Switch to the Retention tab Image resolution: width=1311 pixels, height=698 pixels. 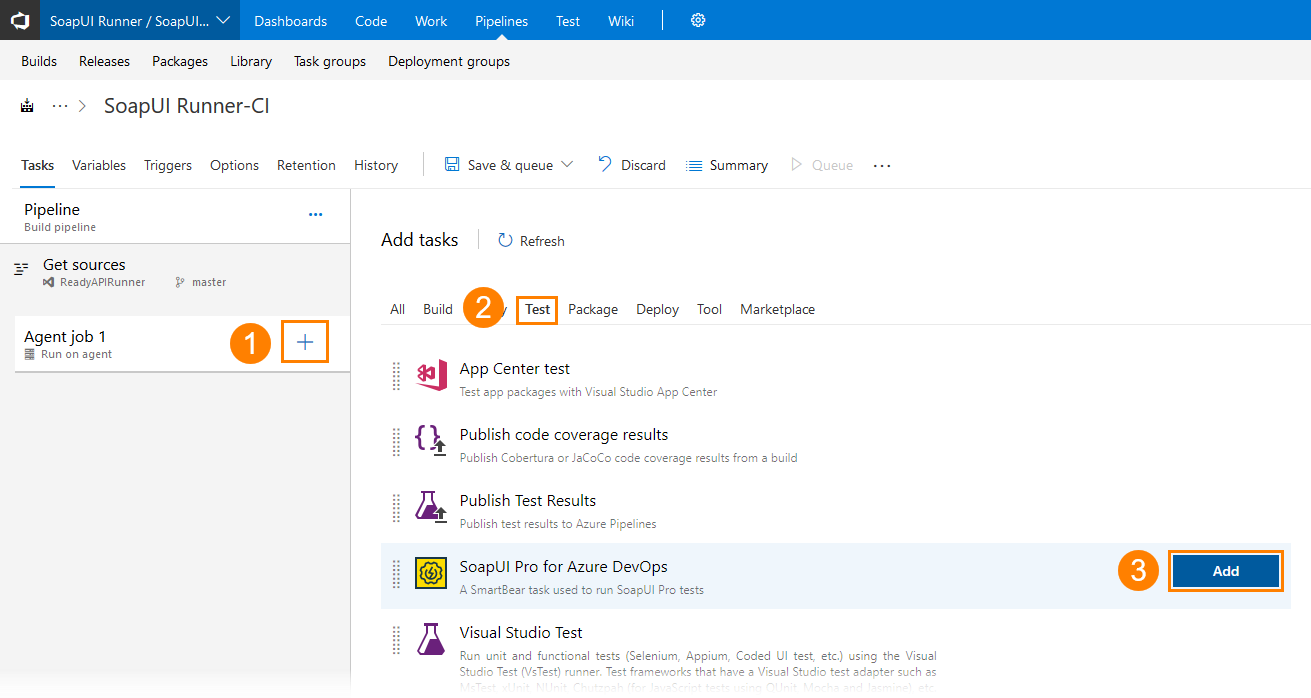pyautogui.click(x=307, y=165)
